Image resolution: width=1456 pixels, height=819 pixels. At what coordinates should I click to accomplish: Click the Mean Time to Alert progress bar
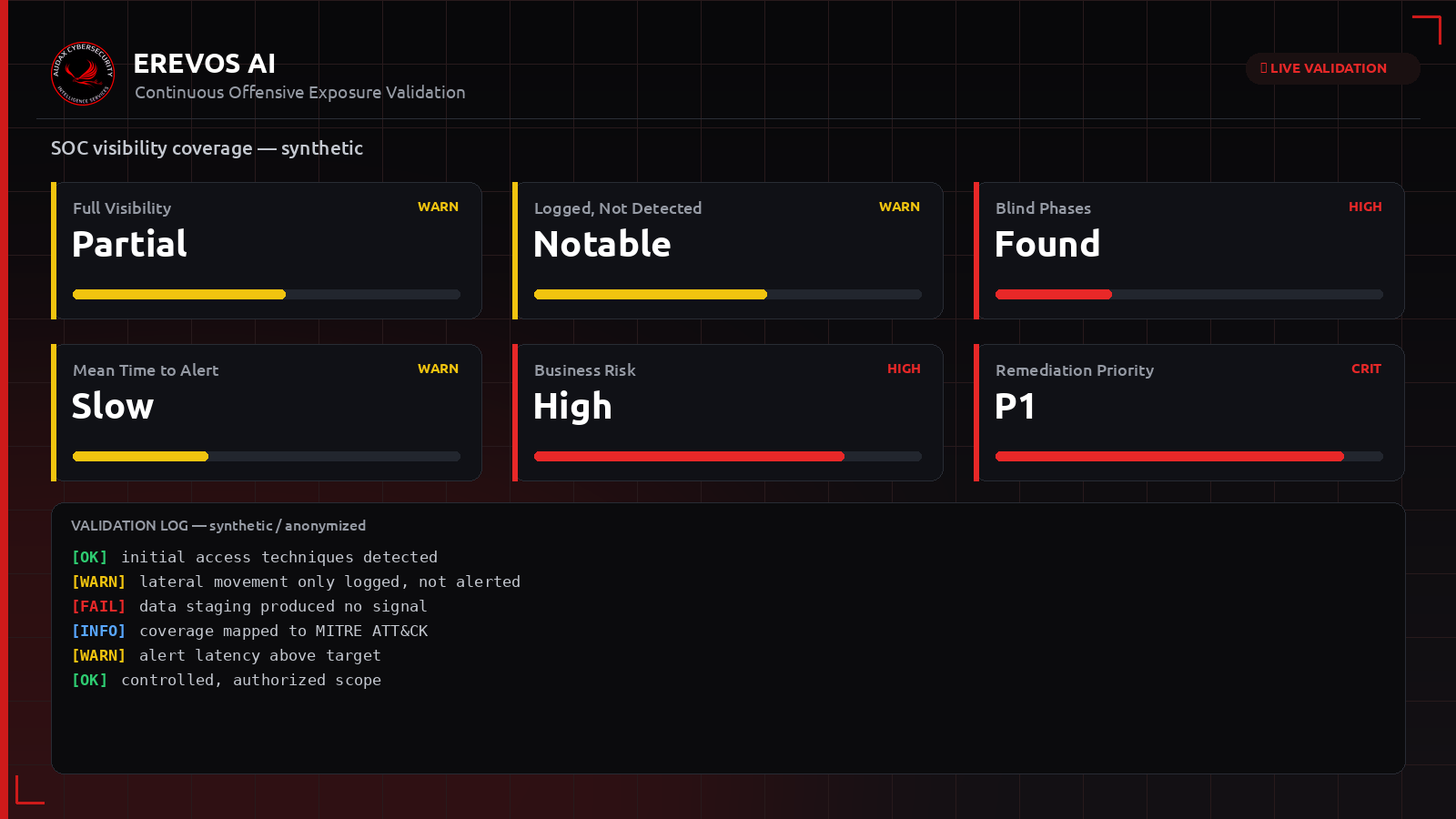267,456
